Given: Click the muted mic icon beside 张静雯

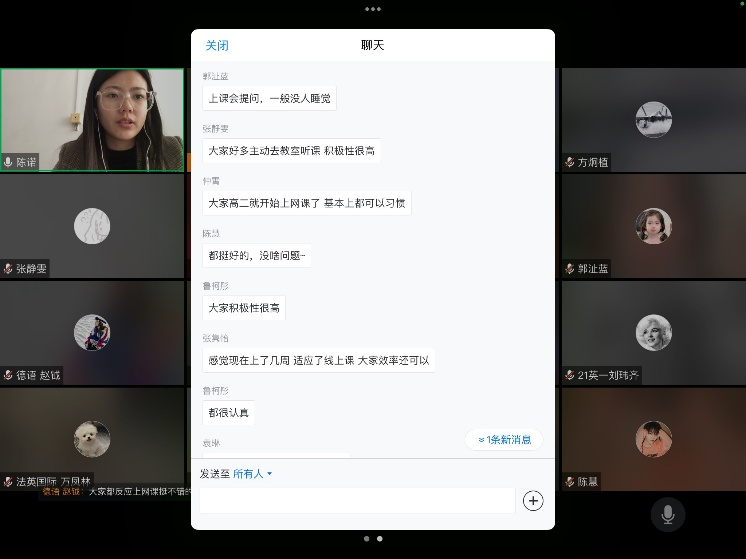Looking at the screenshot, I should click(x=8, y=269).
